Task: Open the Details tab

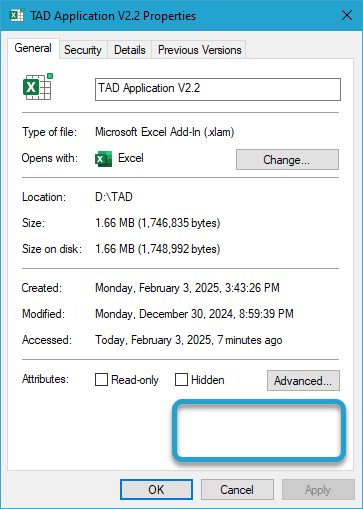Action: 130,50
